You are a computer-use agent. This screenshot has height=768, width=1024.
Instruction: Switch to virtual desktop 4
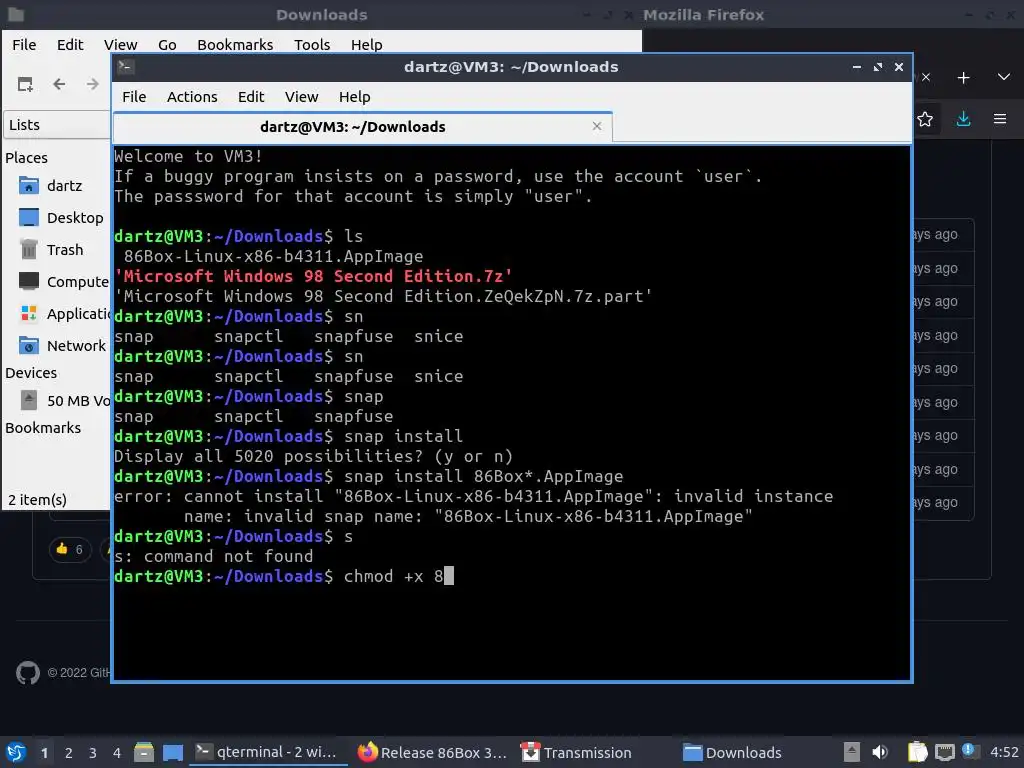pos(117,753)
